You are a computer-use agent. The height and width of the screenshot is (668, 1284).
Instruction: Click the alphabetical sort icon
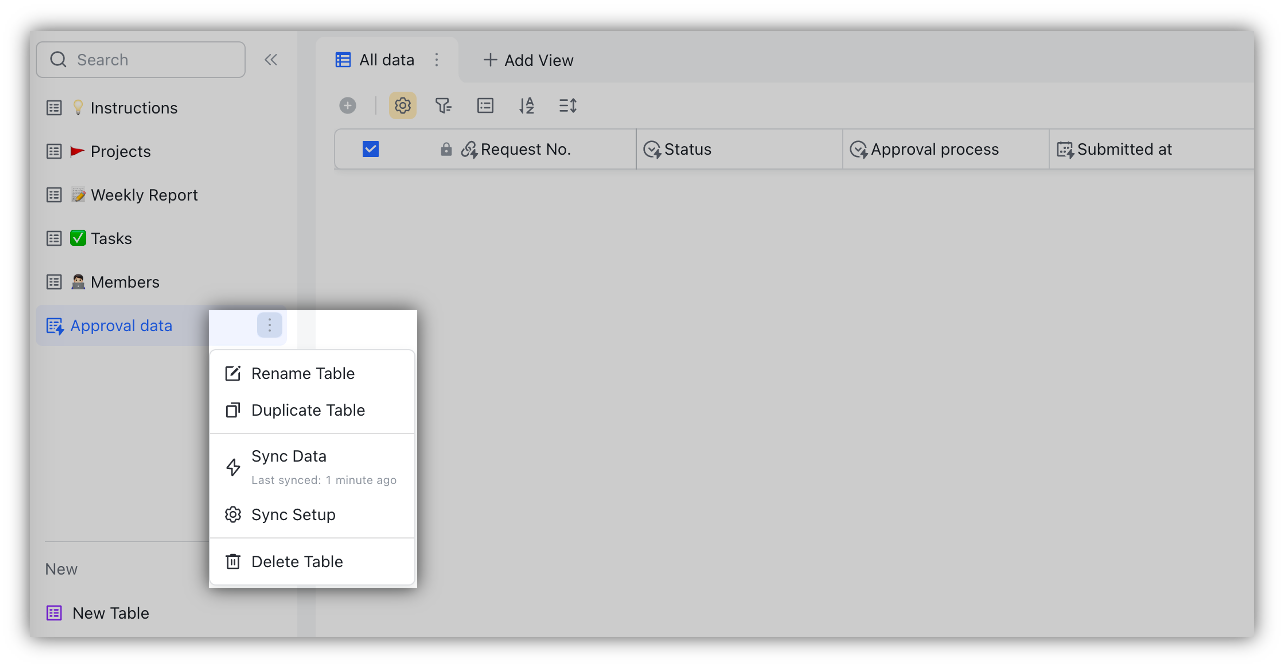click(x=527, y=105)
